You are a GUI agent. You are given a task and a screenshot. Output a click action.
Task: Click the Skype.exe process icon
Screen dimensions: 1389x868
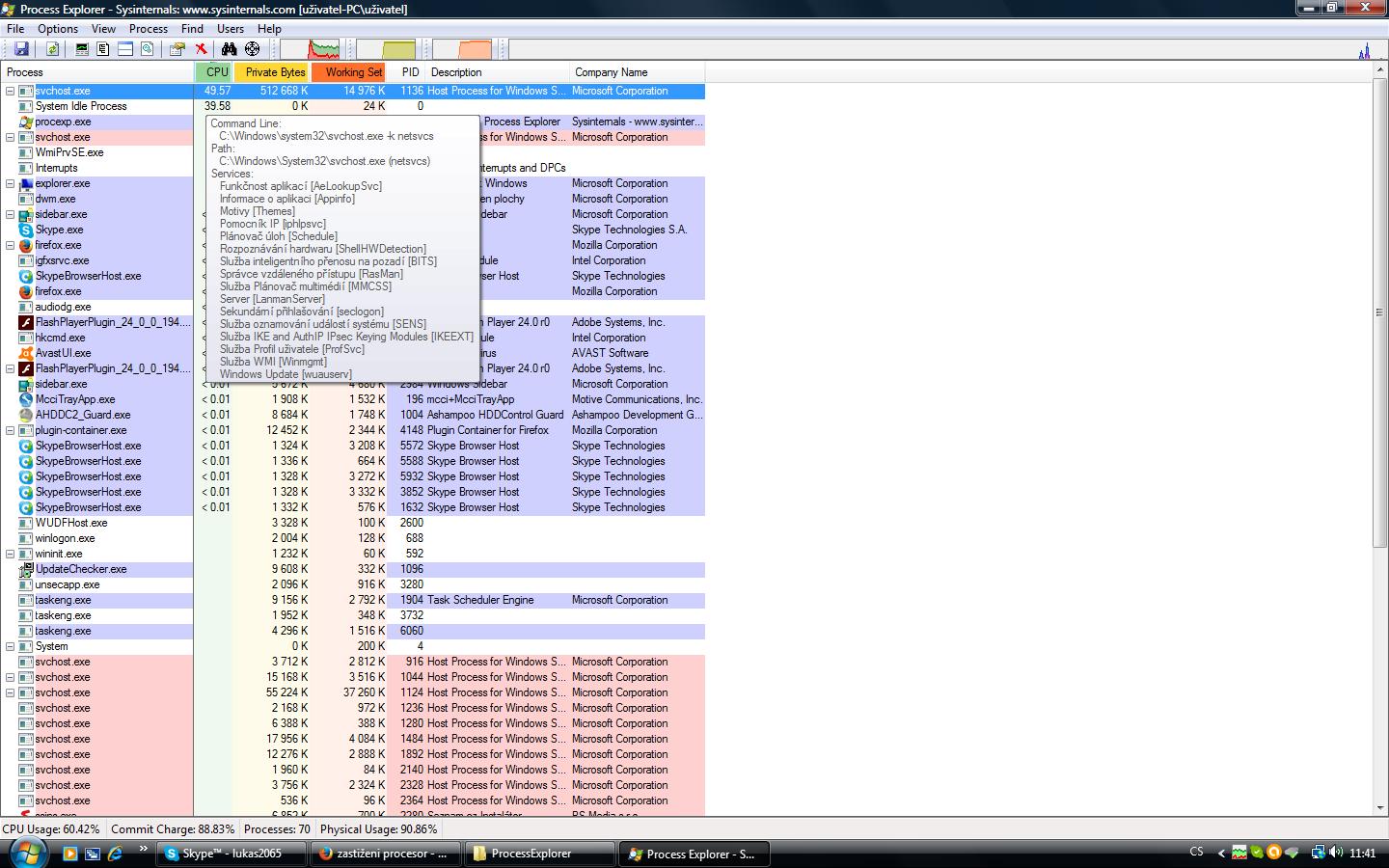26,230
